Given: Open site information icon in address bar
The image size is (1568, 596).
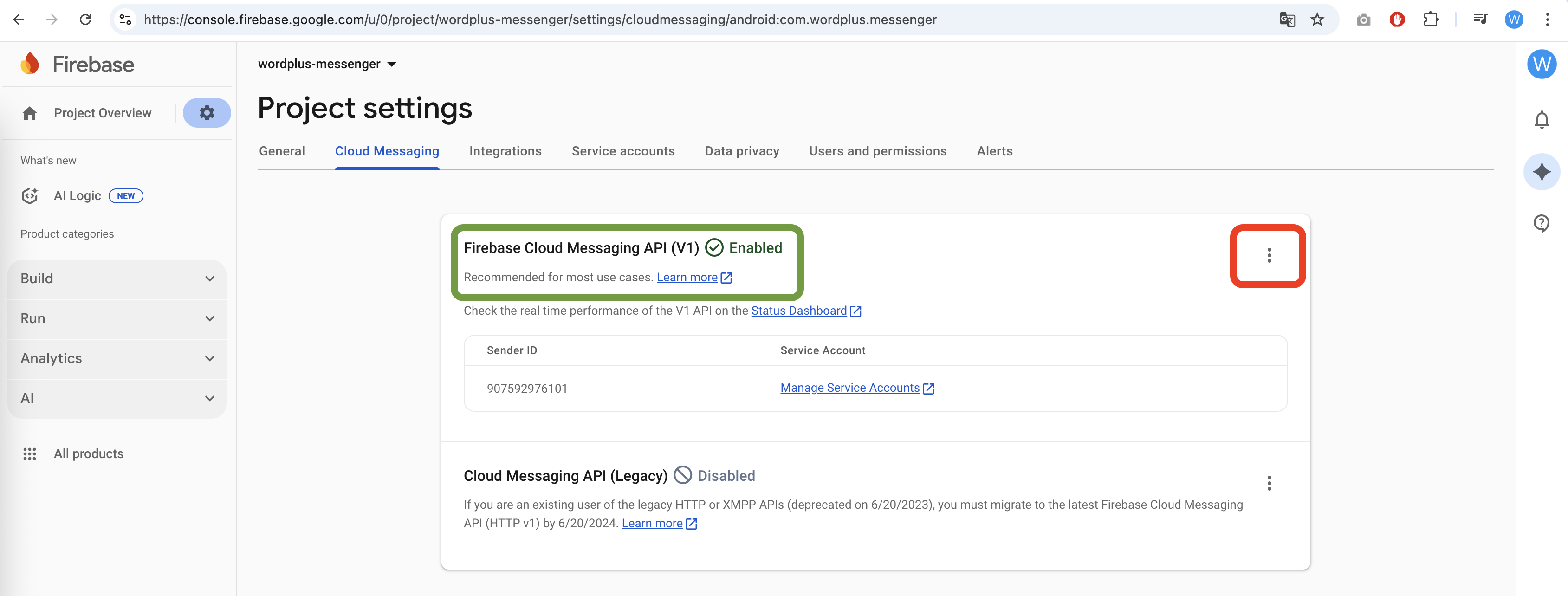Looking at the screenshot, I should [x=125, y=19].
